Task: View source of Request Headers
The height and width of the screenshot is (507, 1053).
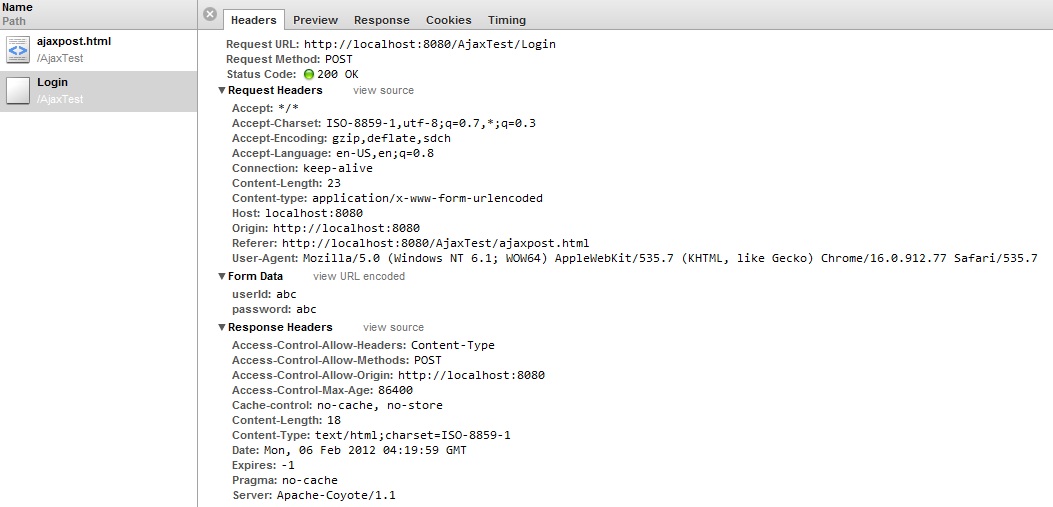Action: tap(383, 91)
